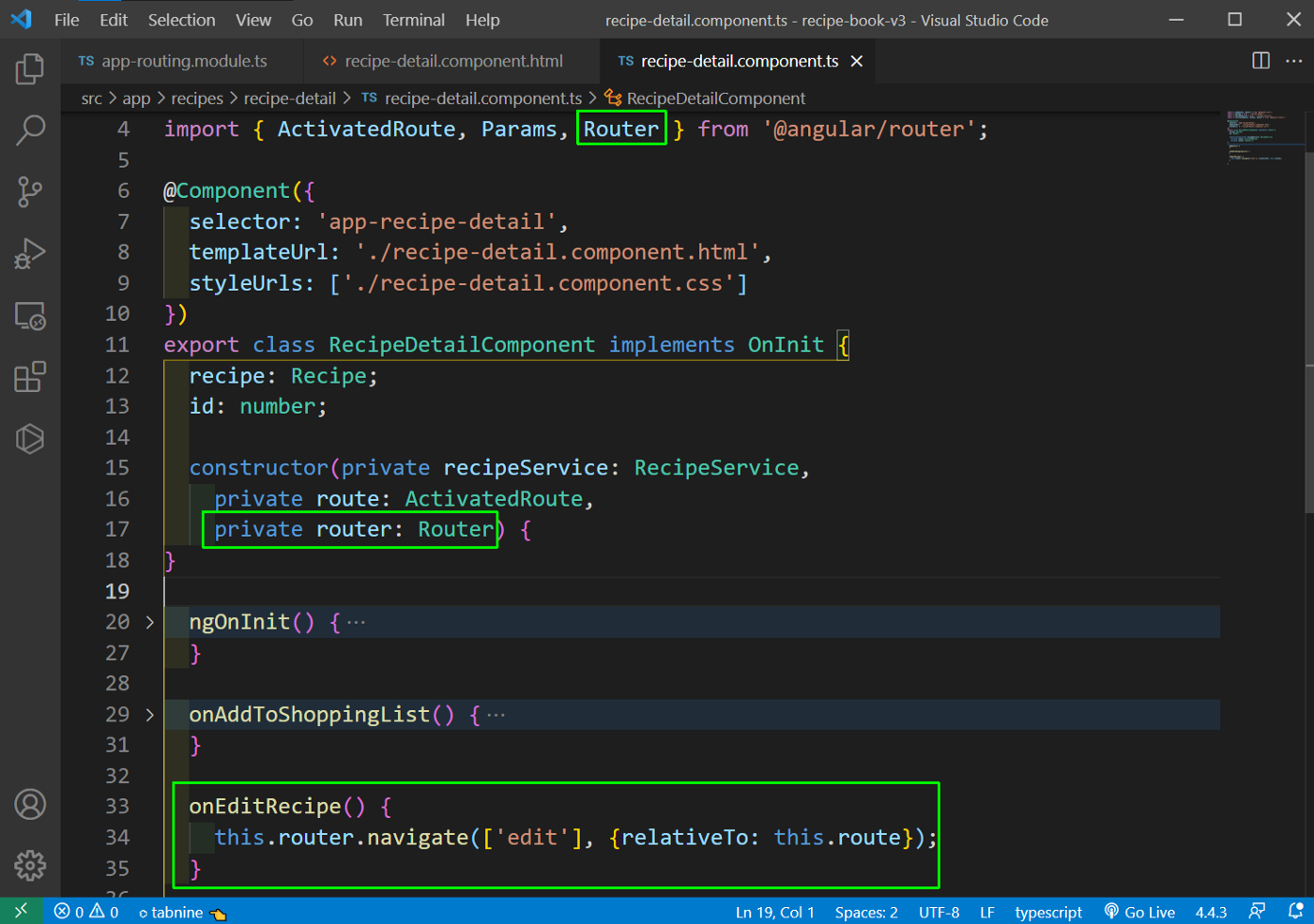Click line number 33 in gutter

116,806
